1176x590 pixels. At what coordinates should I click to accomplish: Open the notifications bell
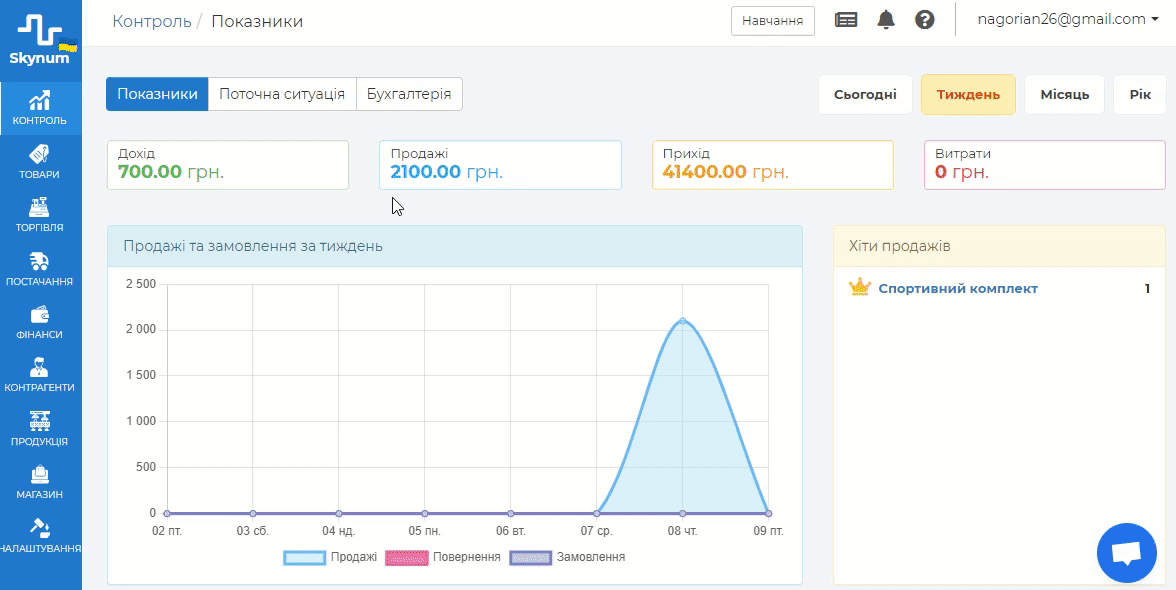click(x=886, y=20)
